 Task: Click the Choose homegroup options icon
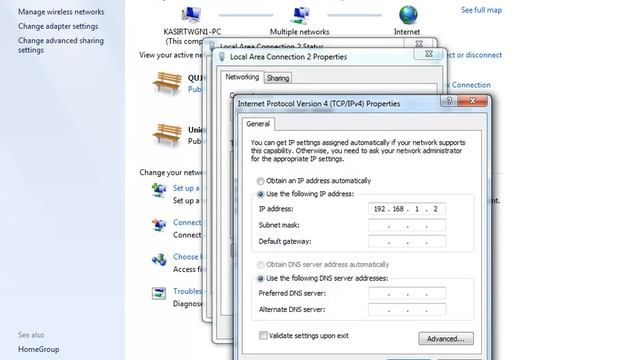pos(159,259)
